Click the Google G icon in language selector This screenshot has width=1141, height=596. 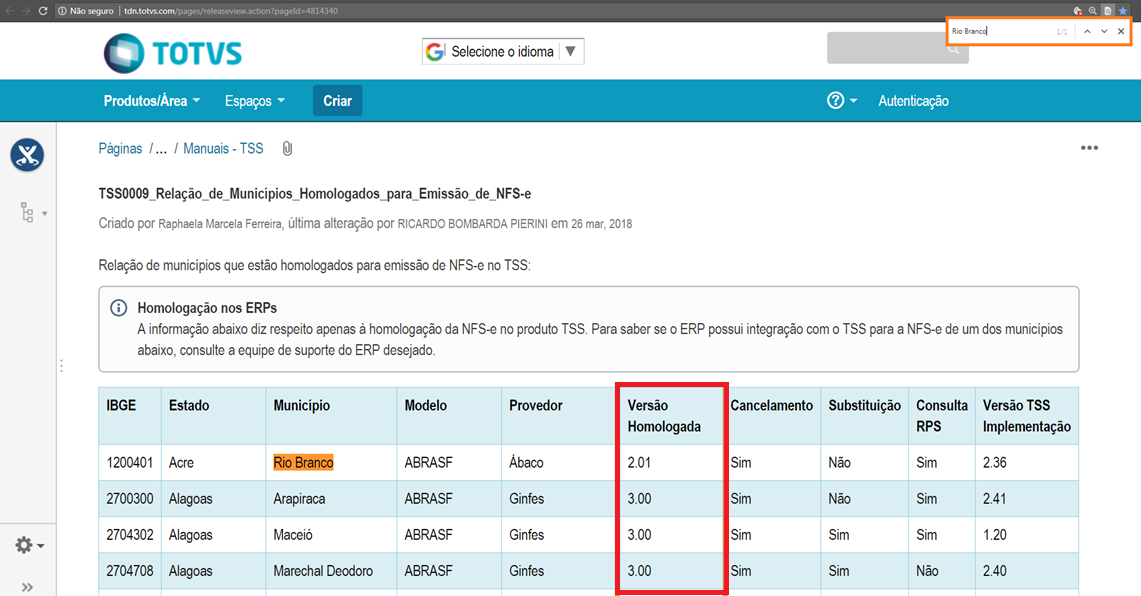[435, 52]
